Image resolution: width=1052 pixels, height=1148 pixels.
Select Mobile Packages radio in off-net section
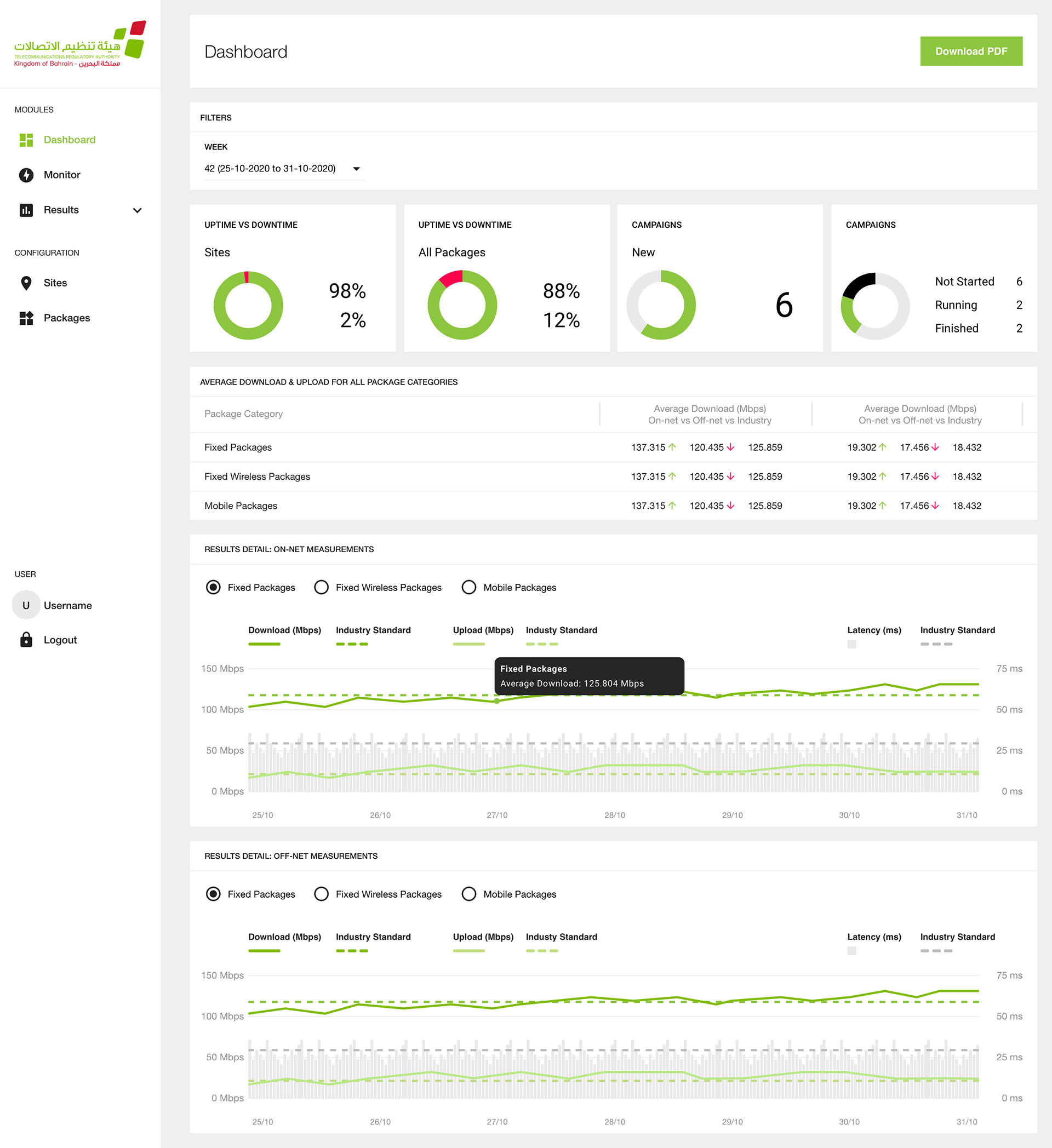469,894
